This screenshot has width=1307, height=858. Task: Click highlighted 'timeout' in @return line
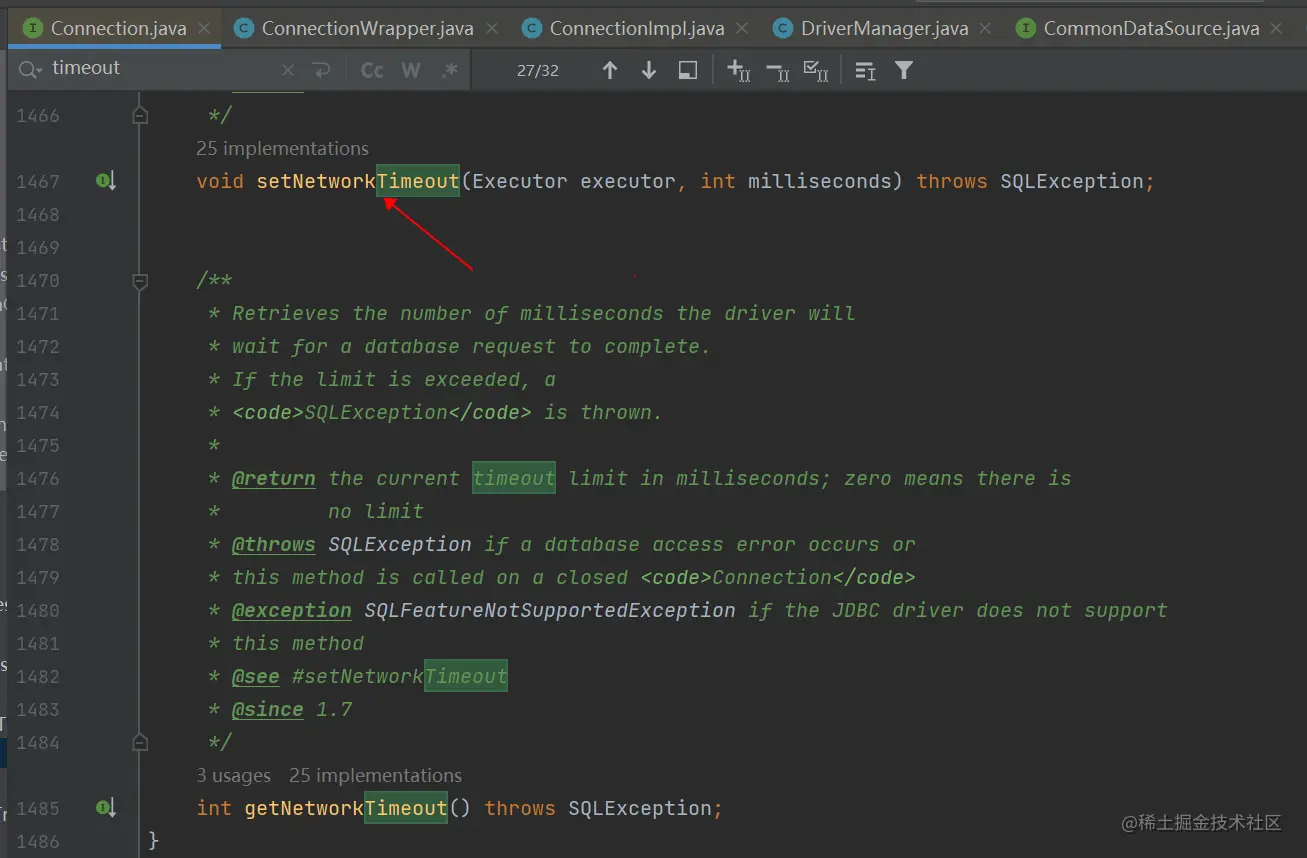pos(514,478)
